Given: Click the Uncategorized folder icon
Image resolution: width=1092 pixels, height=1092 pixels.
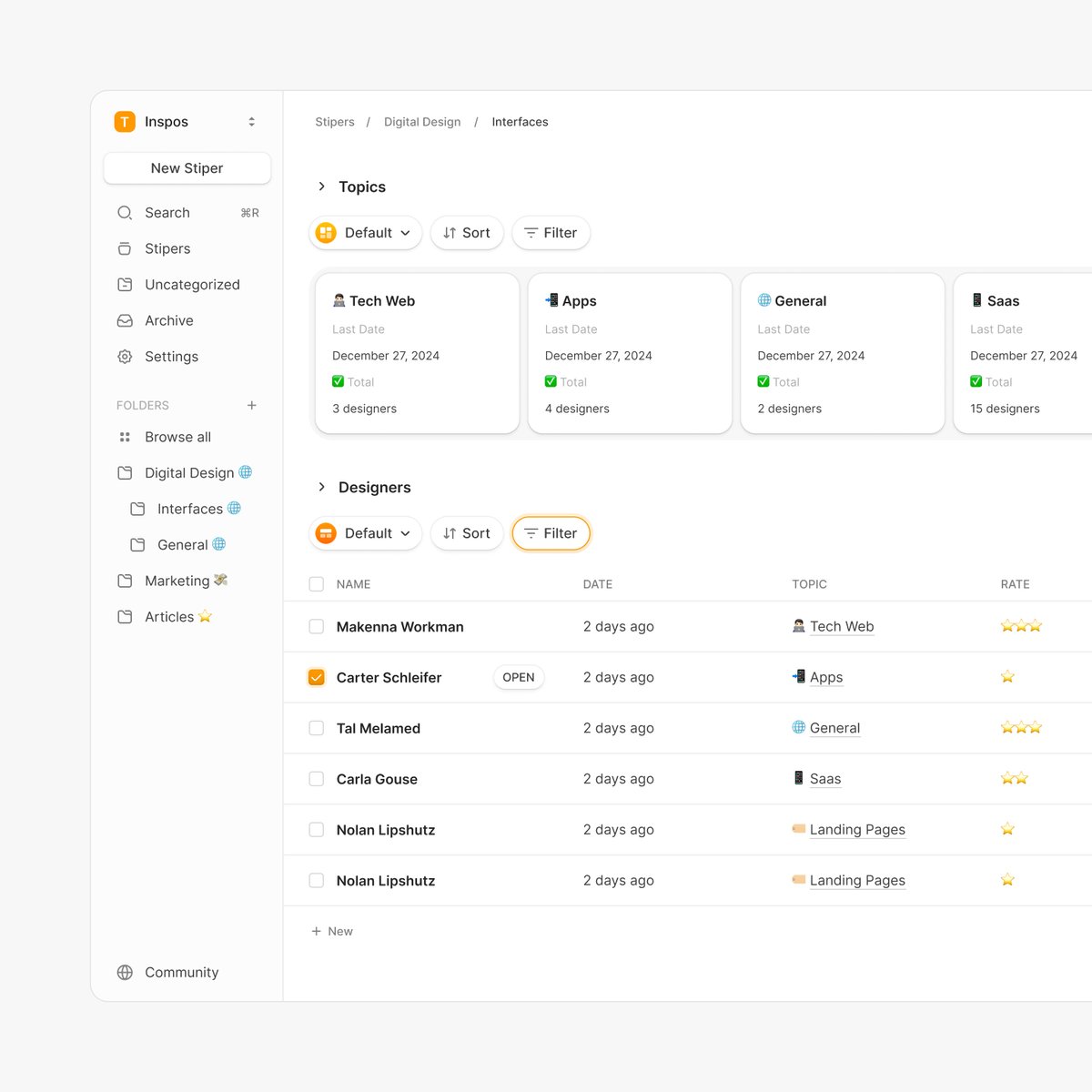Looking at the screenshot, I should (125, 285).
